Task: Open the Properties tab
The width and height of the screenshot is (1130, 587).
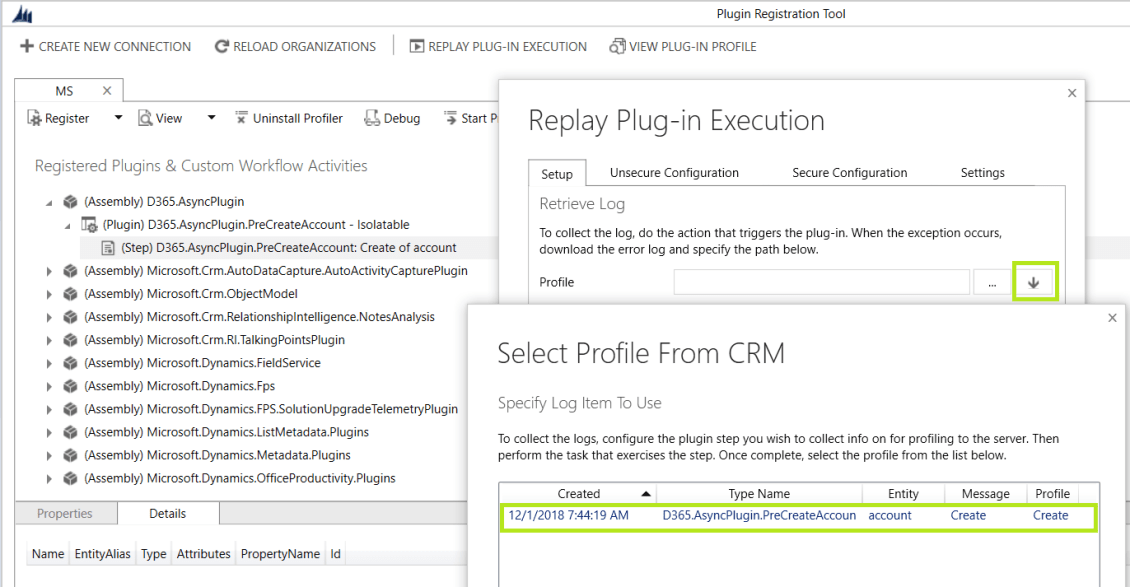Action: [66, 513]
